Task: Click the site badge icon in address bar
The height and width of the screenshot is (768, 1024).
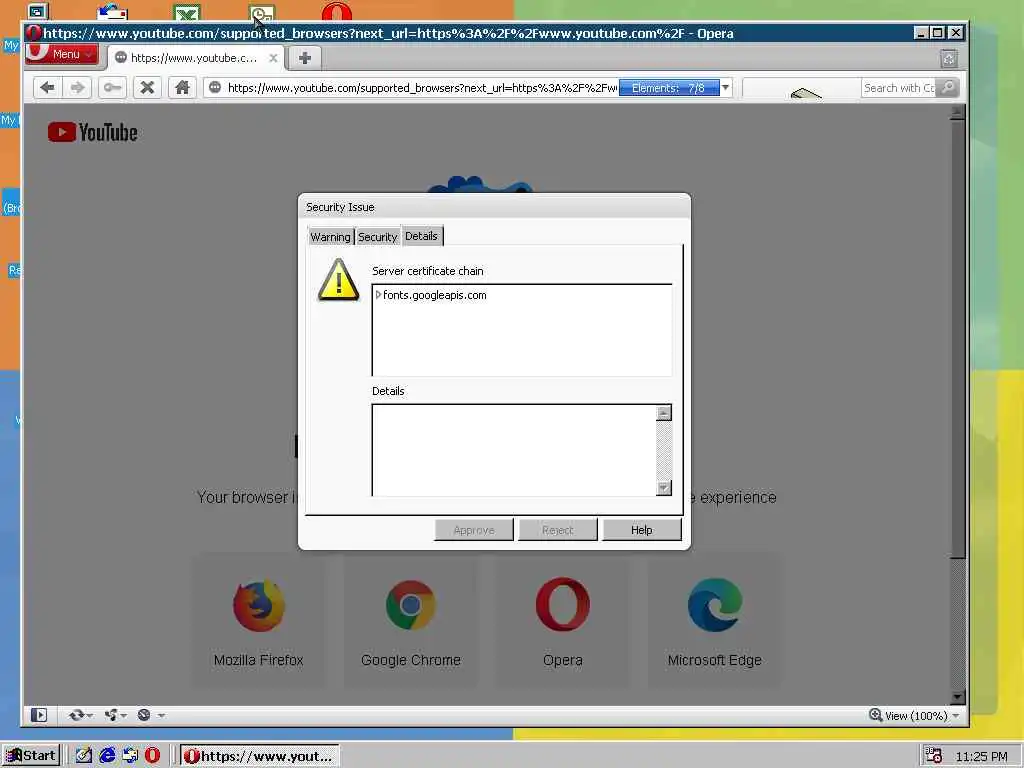Action: (x=215, y=88)
